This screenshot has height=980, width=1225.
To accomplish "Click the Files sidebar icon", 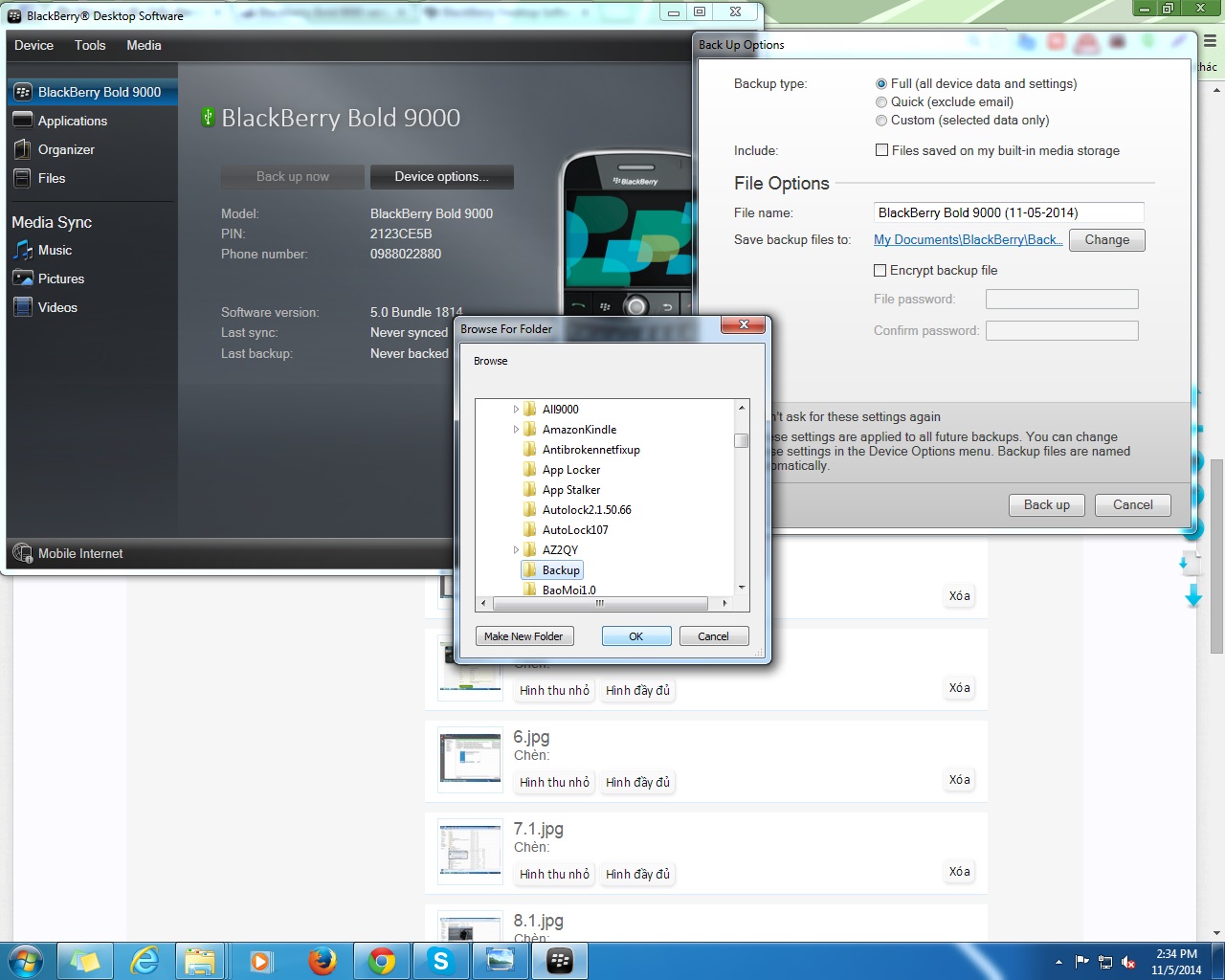I will click(x=23, y=178).
